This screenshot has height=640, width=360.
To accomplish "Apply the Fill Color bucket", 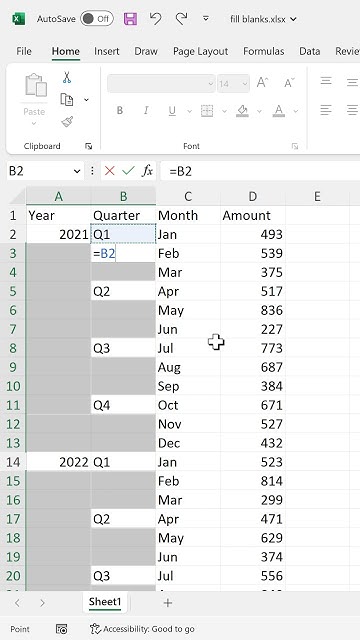I will click(242, 111).
